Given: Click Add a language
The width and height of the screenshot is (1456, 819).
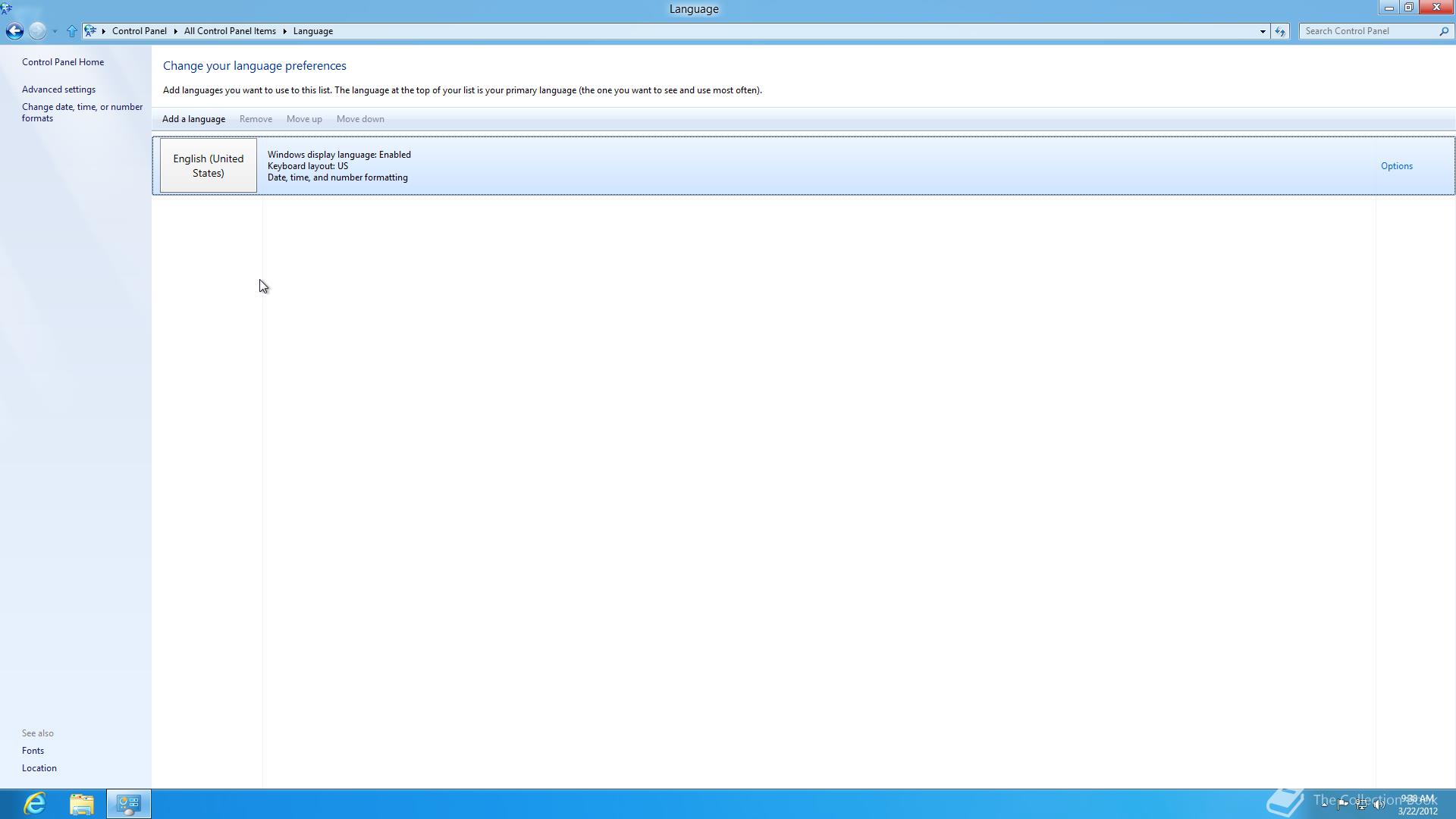Looking at the screenshot, I should (193, 119).
